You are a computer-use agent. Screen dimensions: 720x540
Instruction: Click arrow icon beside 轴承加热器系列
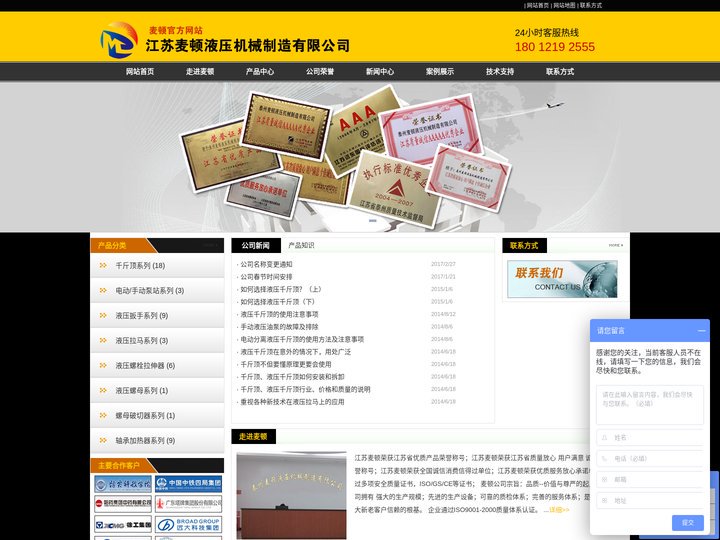pyautogui.click(x=103, y=440)
